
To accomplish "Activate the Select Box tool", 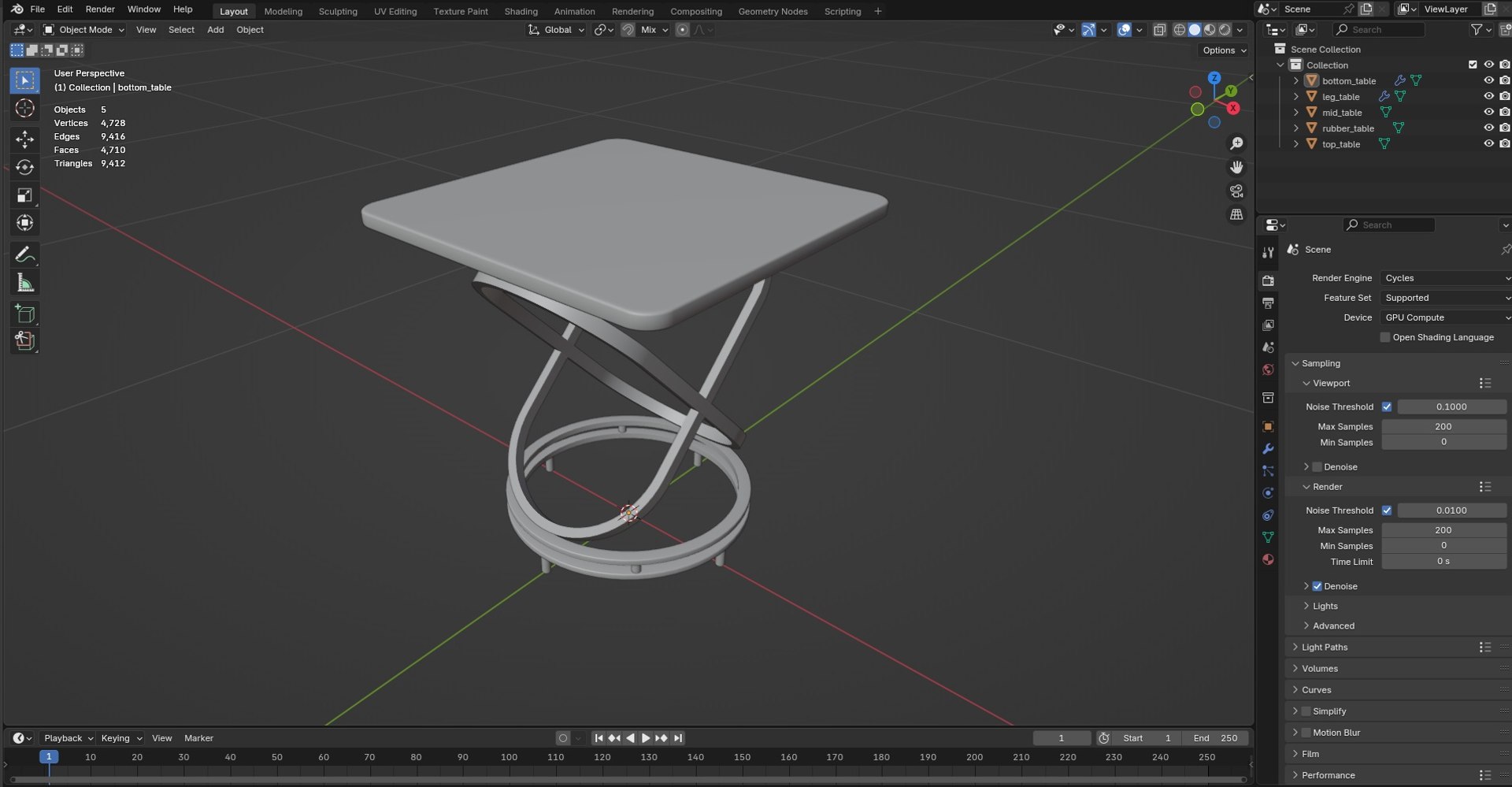I will [x=24, y=80].
